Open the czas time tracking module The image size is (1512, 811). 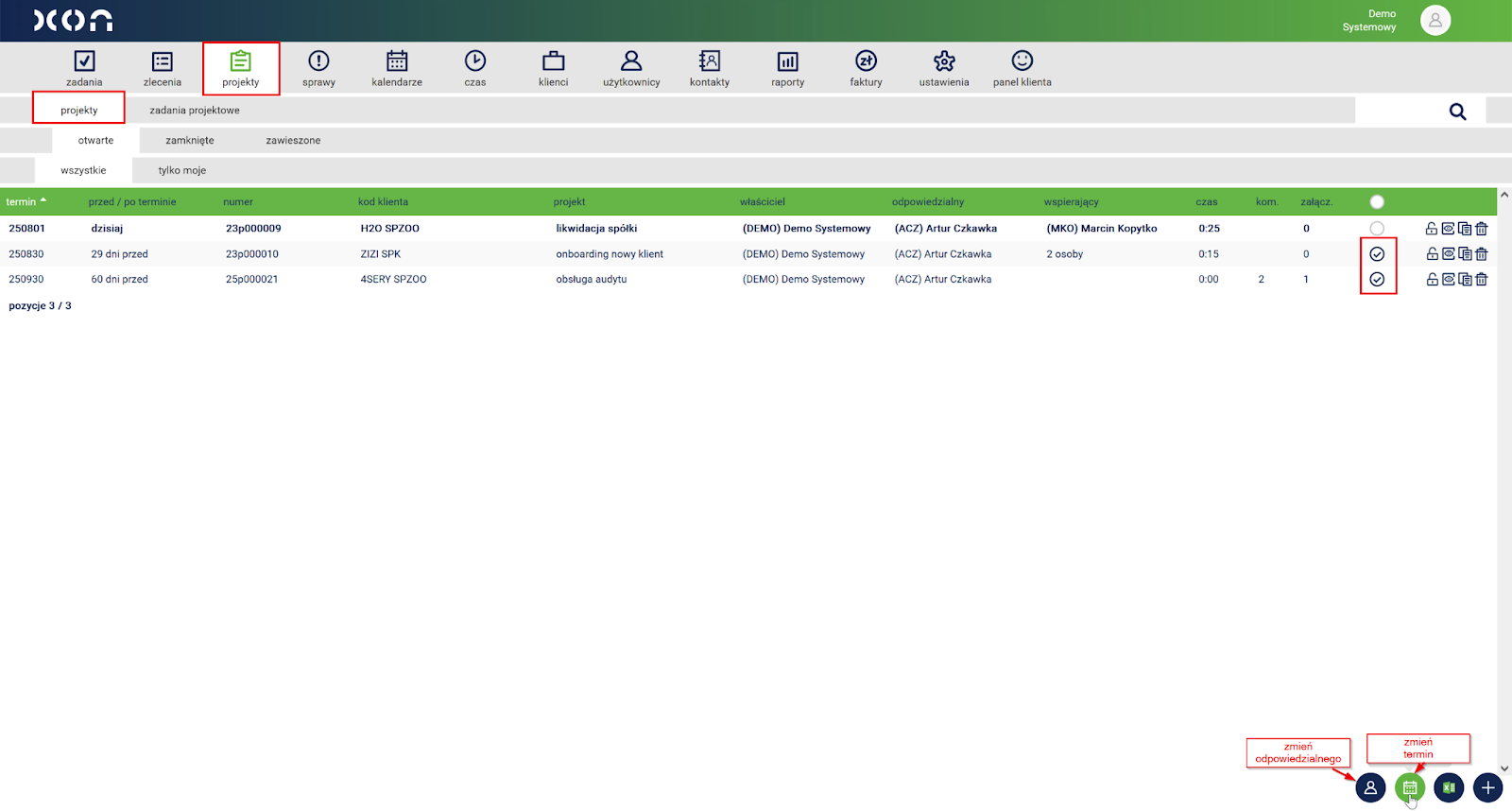tap(474, 68)
